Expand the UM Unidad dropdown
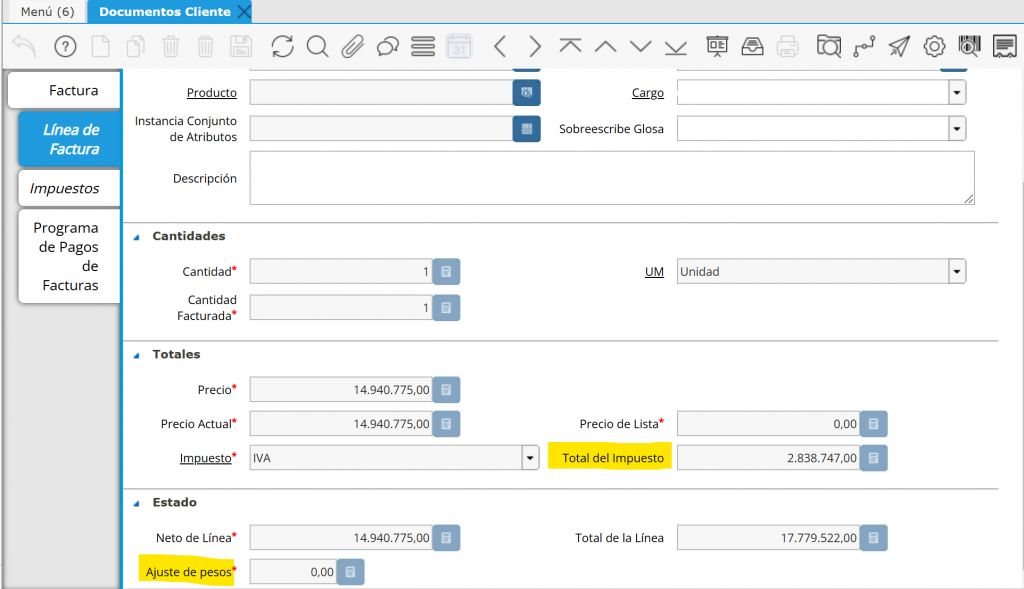Viewport: 1024px width, 589px height. pyautogui.click(x=957, y=272)
